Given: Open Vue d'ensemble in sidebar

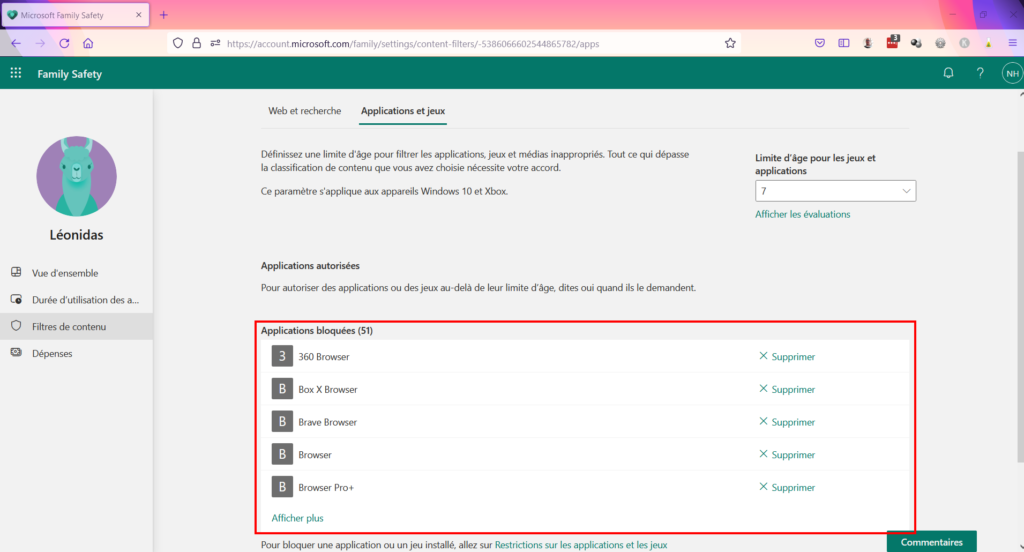Looking at the screenshot, I should click(76, 272).
